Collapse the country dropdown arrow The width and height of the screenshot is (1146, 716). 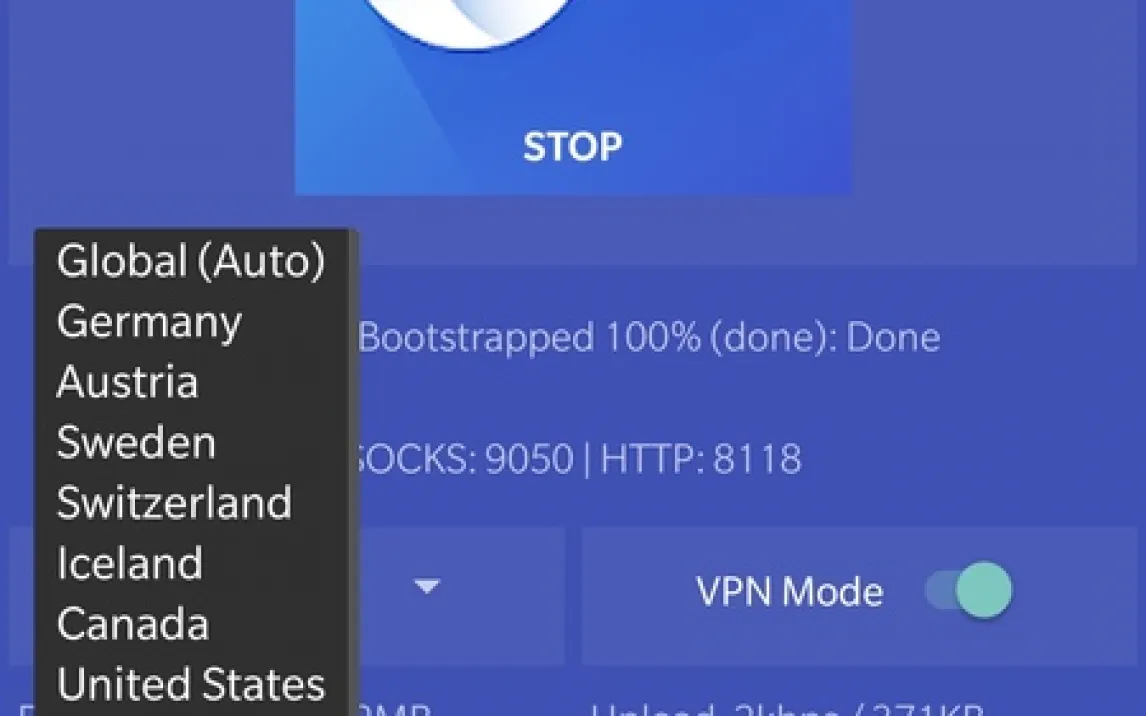click(427, 586)
